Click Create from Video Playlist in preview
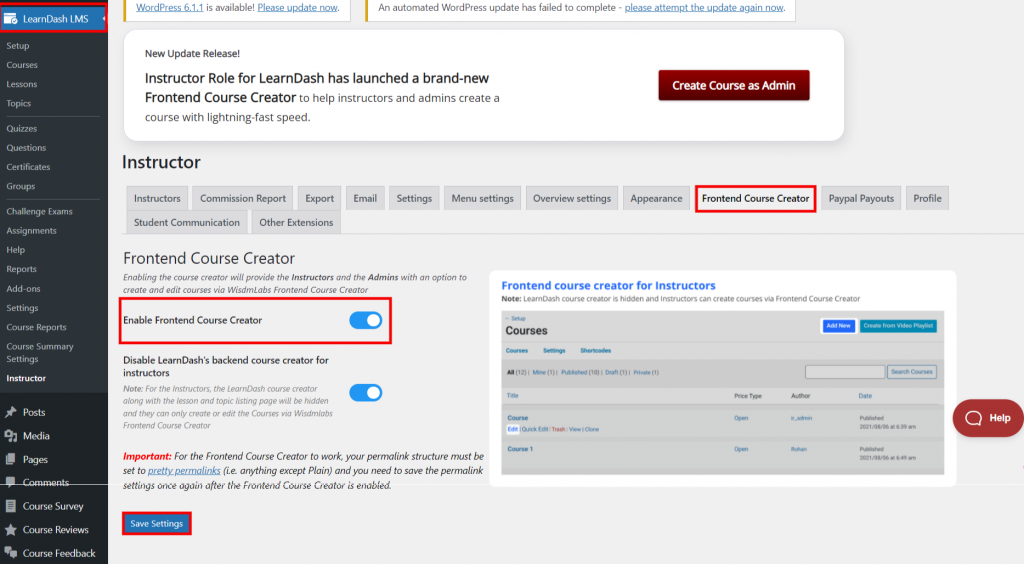This screenshot has width=1024, height=564. pos(898,325)
